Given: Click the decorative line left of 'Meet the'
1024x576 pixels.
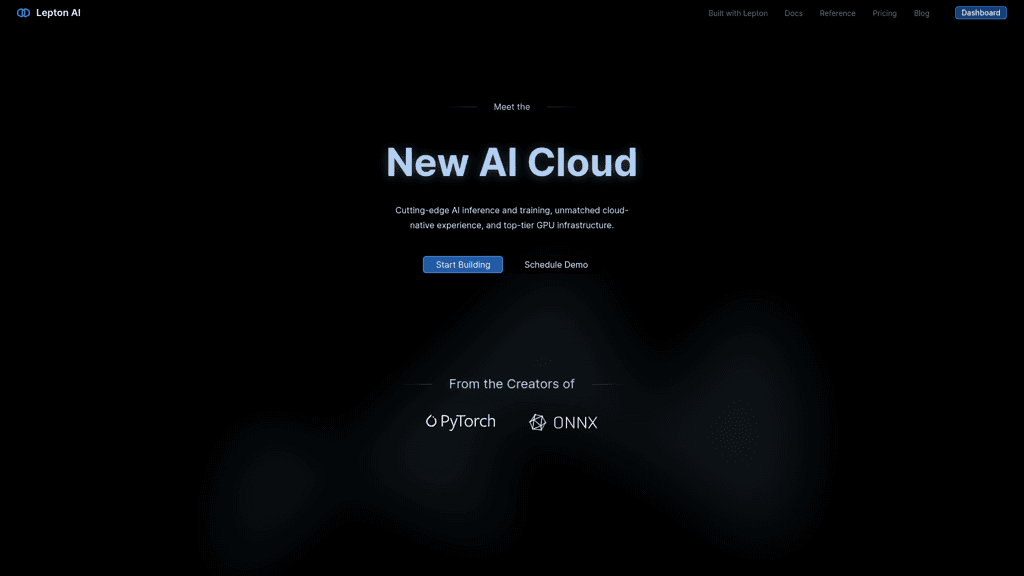Looking at the screenshot, I should (463, 107).
